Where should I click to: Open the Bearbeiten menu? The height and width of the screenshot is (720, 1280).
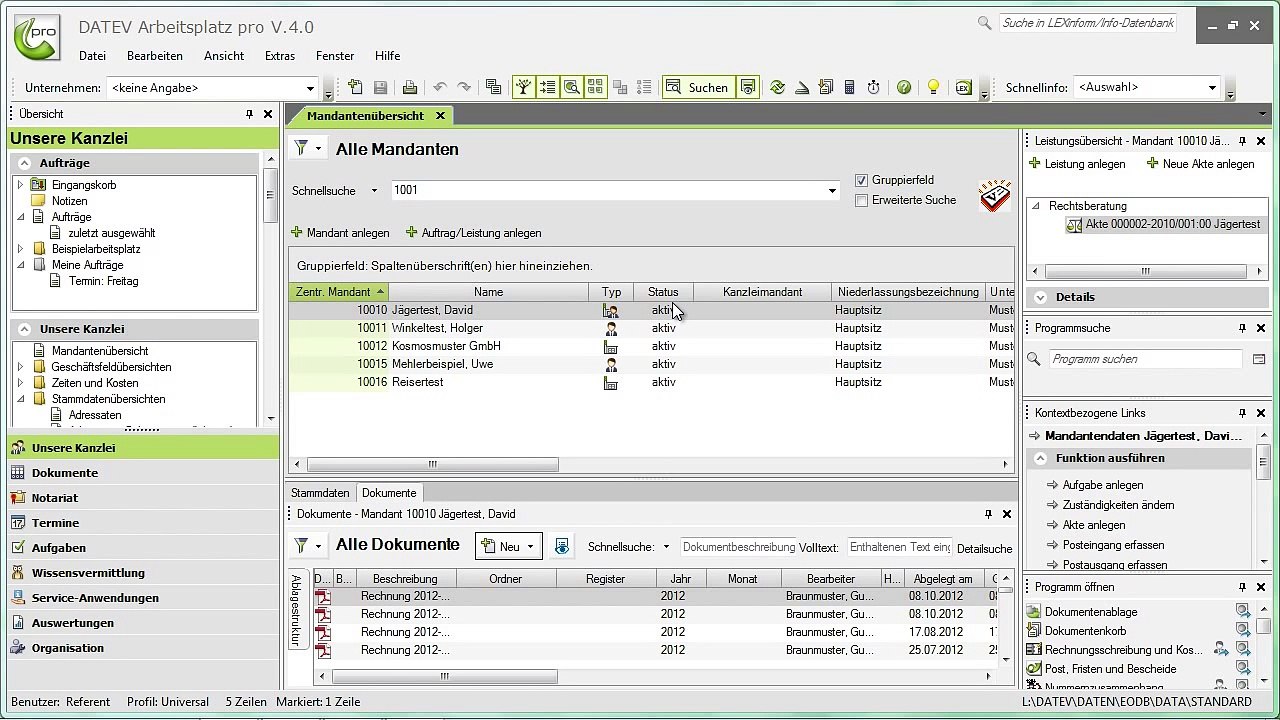pos(155,56)
